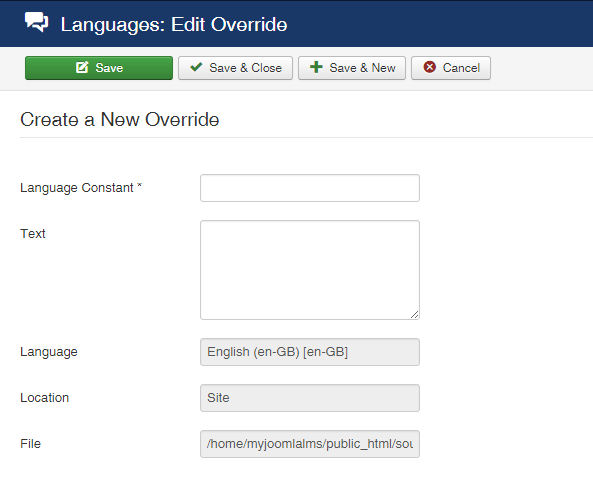
Task: Click the Text field label
Action: 33,234
